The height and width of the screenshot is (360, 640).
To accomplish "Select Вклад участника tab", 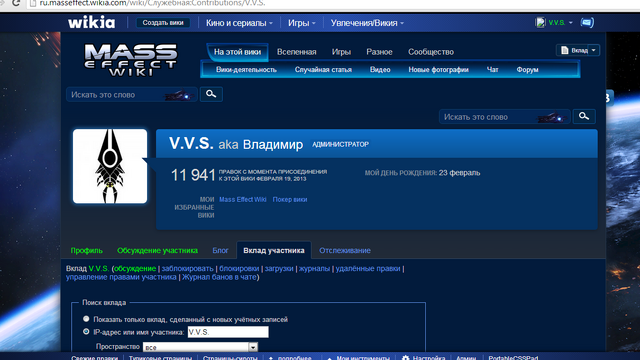I will (274, 250).
